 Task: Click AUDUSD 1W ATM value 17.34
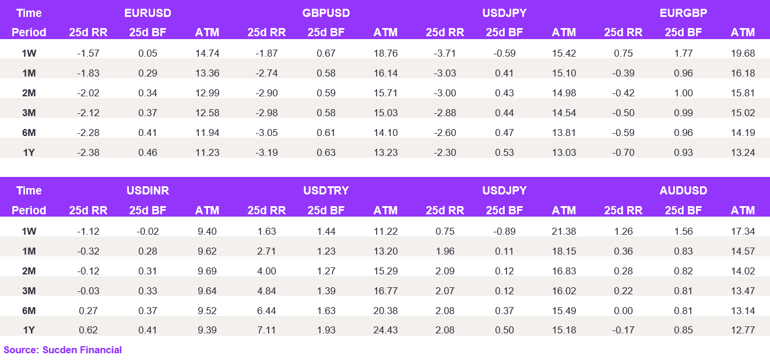(742, 231)
